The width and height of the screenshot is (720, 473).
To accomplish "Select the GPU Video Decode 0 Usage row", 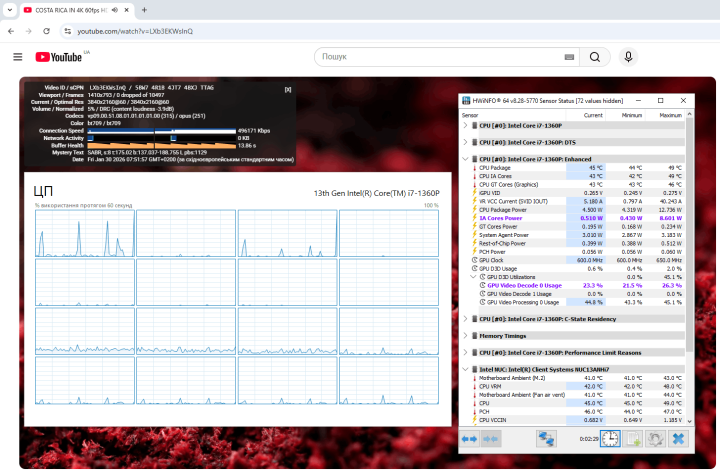I will point(577,285).
